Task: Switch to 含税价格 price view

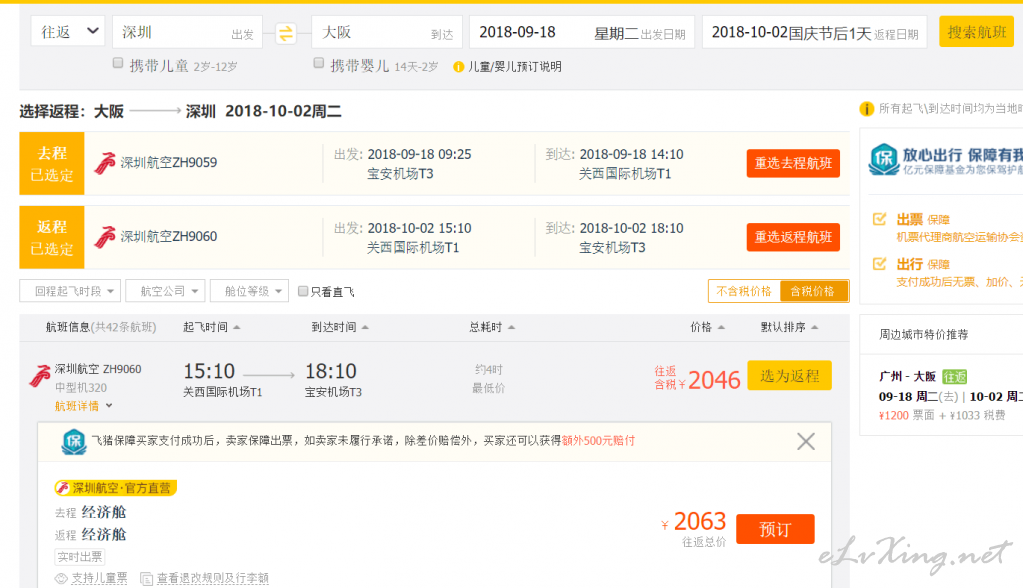Action: click(813, 291)
